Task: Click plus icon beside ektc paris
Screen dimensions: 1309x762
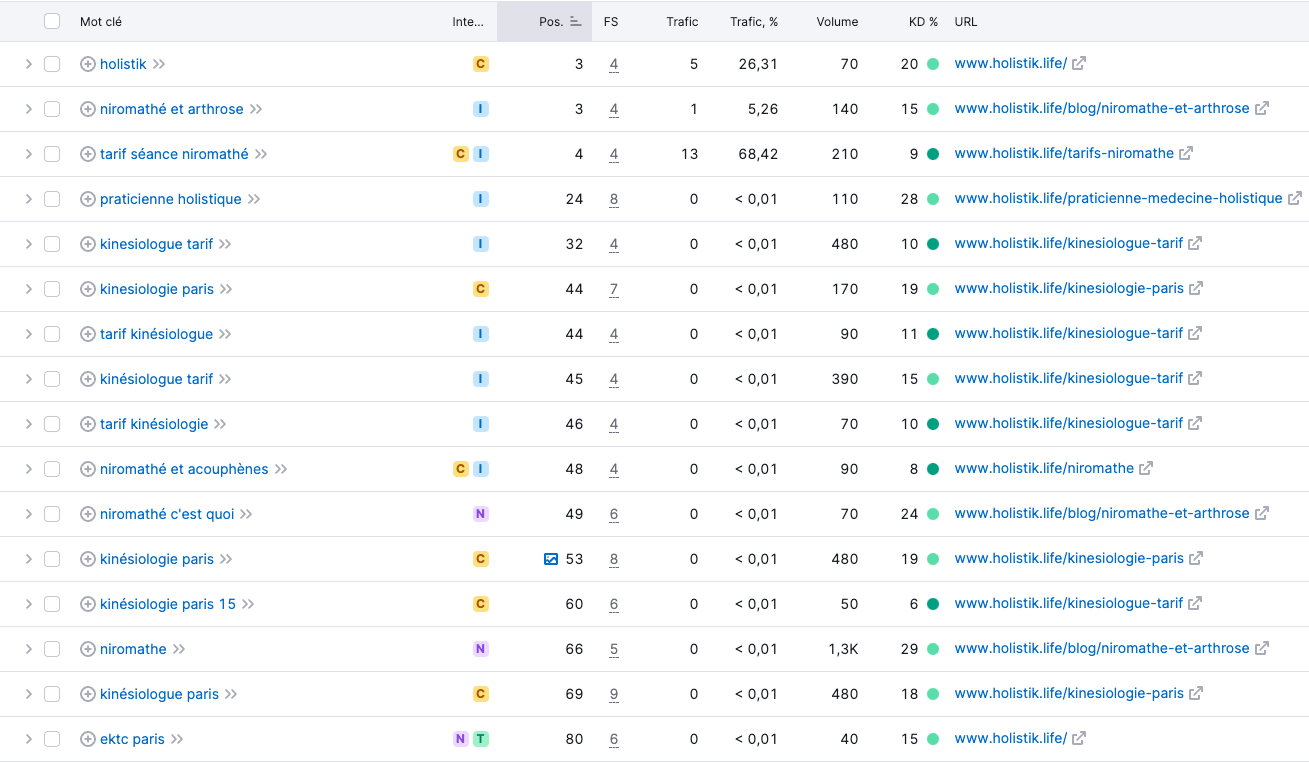Action: coord(88,739)
